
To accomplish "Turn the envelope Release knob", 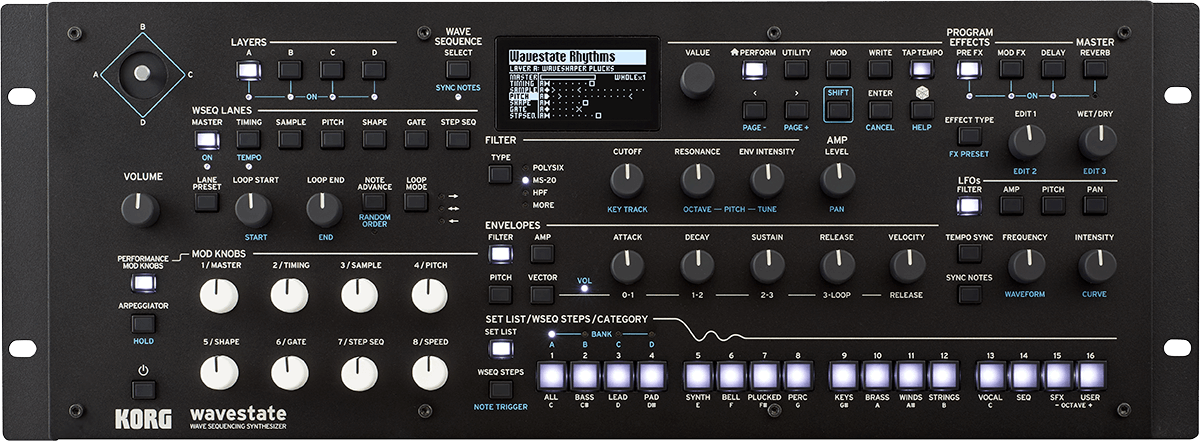I will (837, 265).
